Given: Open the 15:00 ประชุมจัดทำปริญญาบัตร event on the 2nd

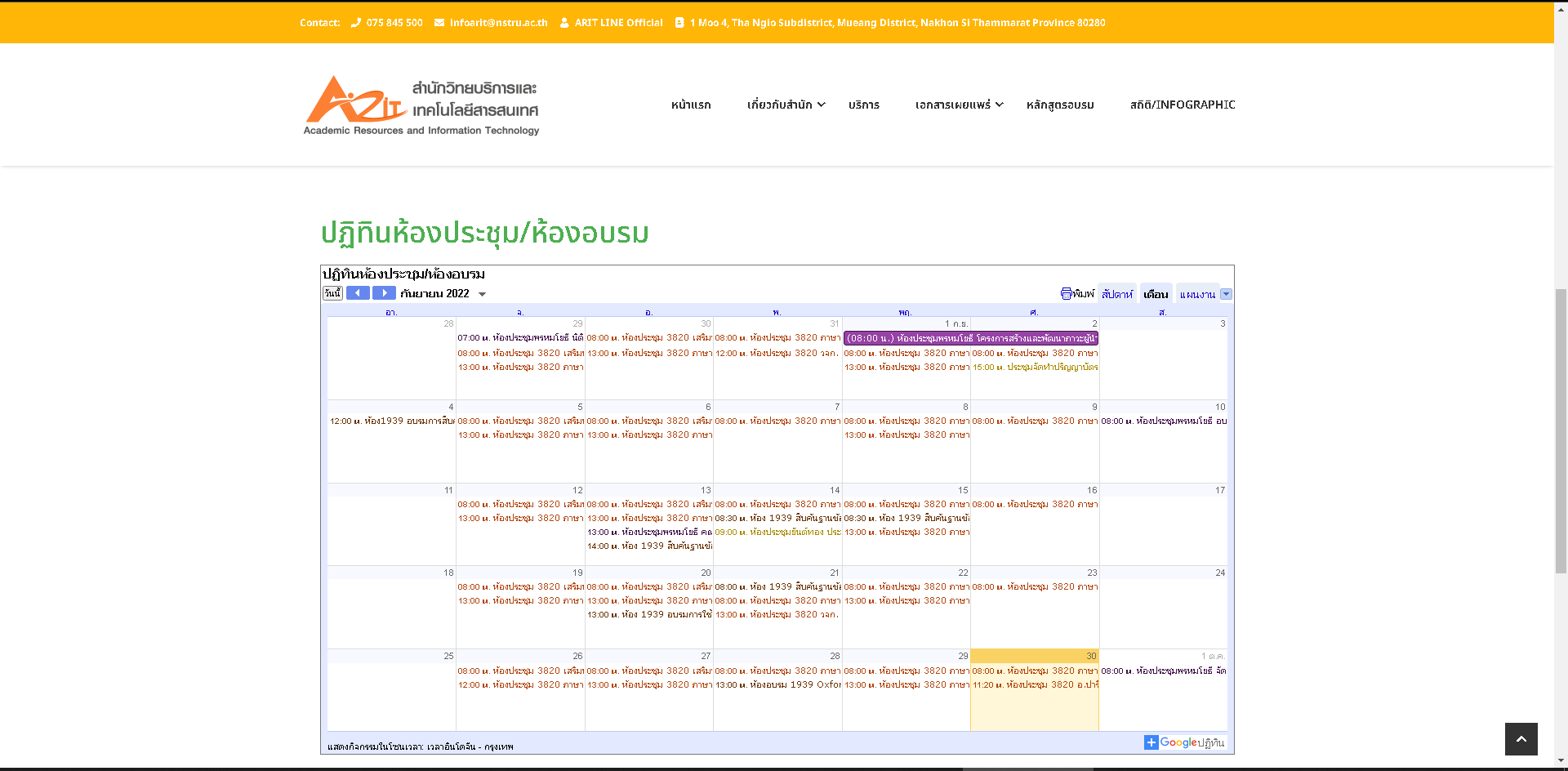Looking at the screenshot, I should pyautogui.click(x=1035, y=368).
